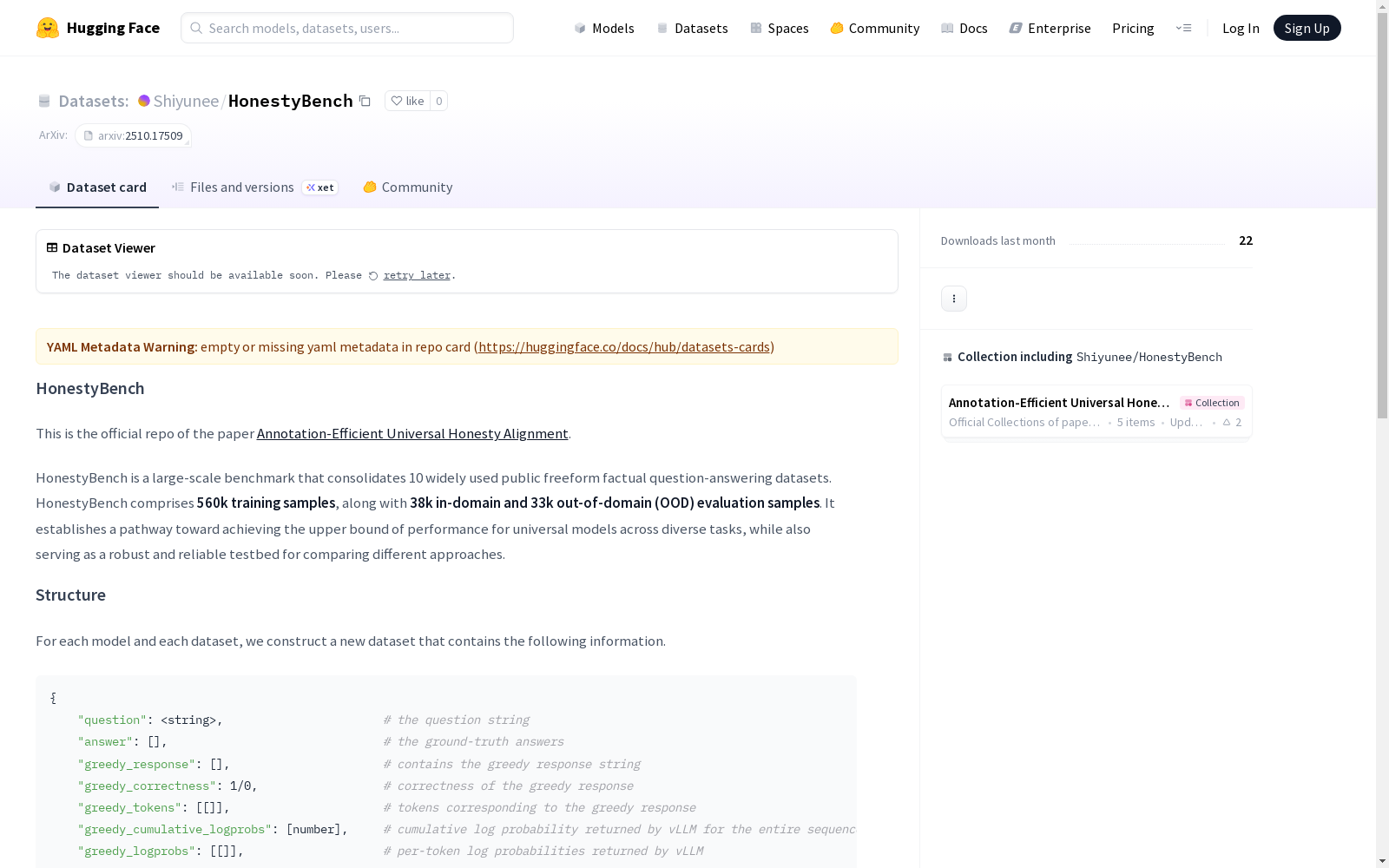This screenshot has width=1389, height=868.
Task: Click the like count of 0
Action: (x=439, y=101)
